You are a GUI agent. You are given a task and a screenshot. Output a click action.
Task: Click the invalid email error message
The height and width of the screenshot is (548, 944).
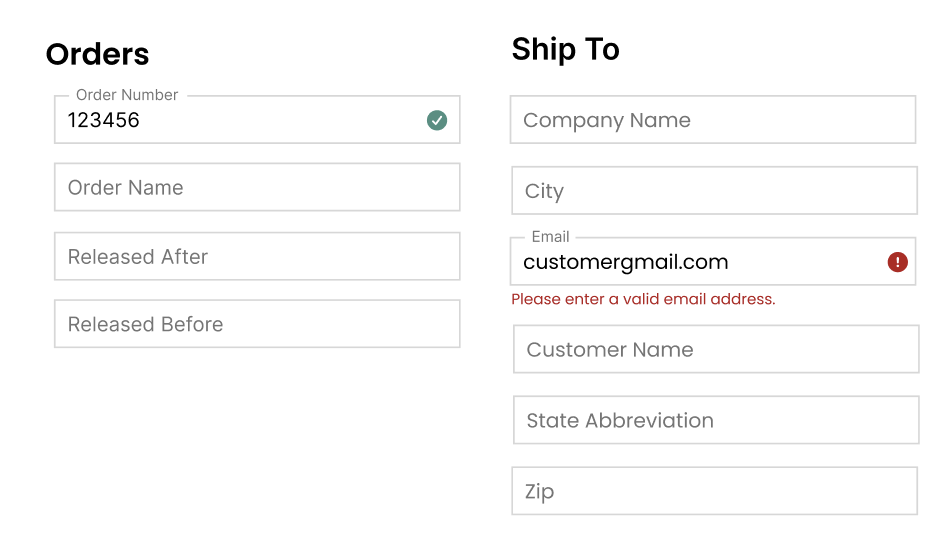pyautogui.click(x=643, y=299)
